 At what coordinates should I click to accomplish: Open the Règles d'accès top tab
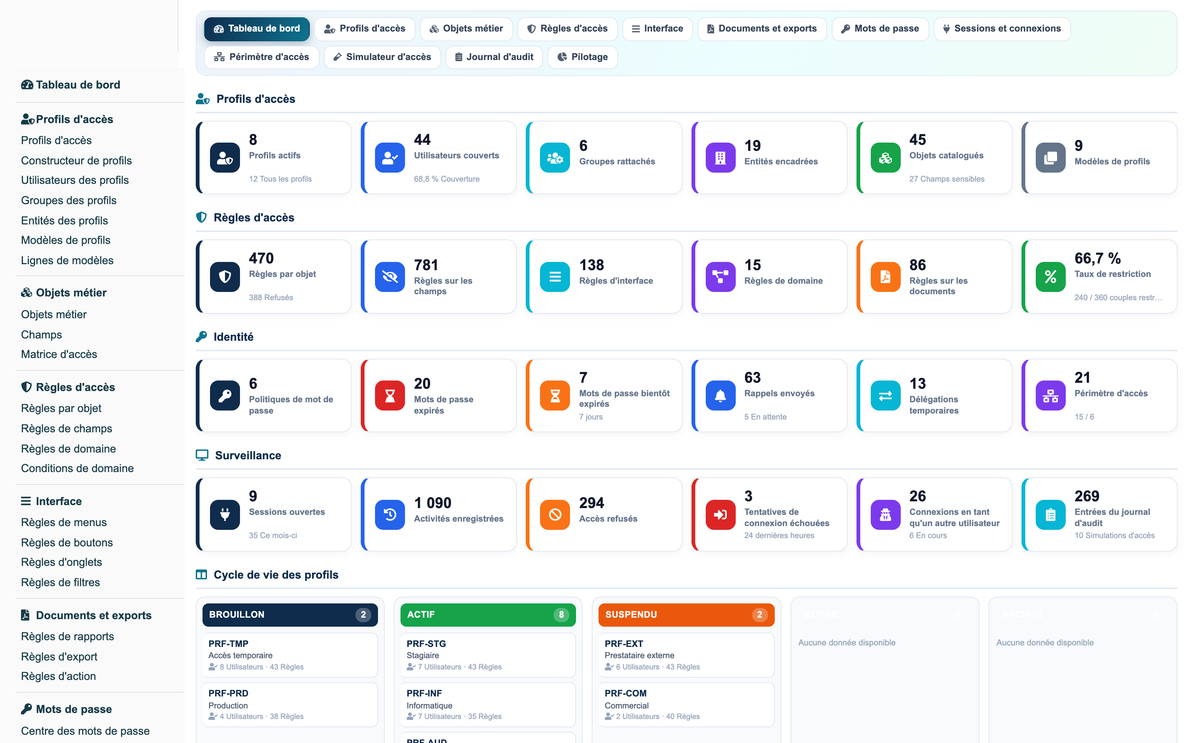568,29
